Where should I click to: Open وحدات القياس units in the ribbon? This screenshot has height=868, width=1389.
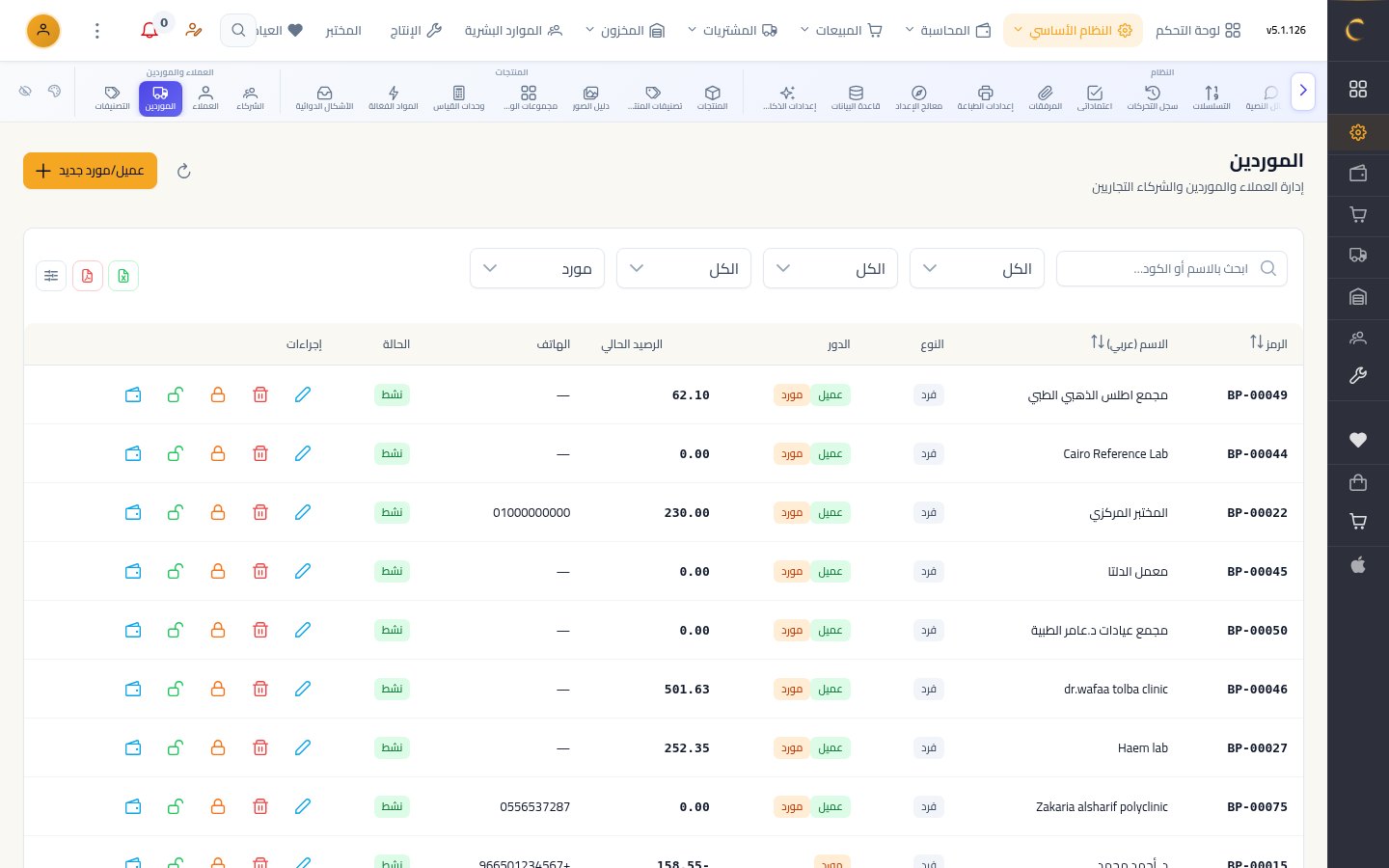(459, 97)
